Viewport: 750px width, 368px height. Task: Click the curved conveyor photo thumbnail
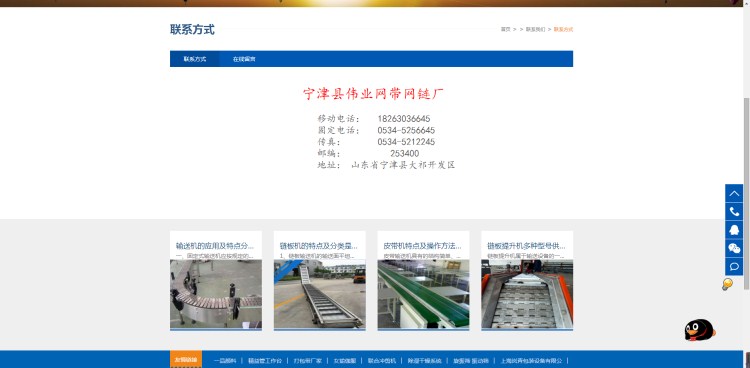216,294
